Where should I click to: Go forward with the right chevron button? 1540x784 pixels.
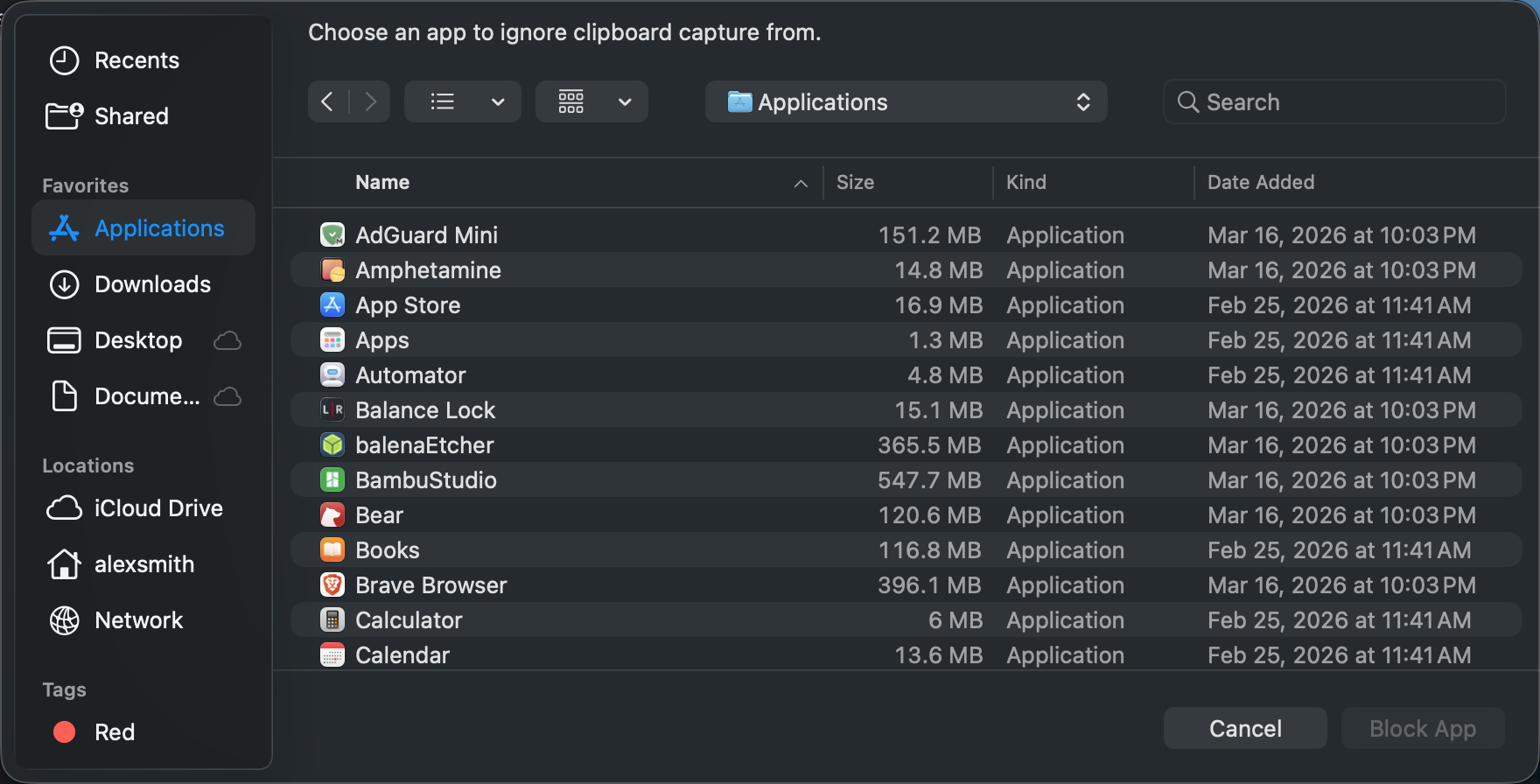[x=370, y=101]
